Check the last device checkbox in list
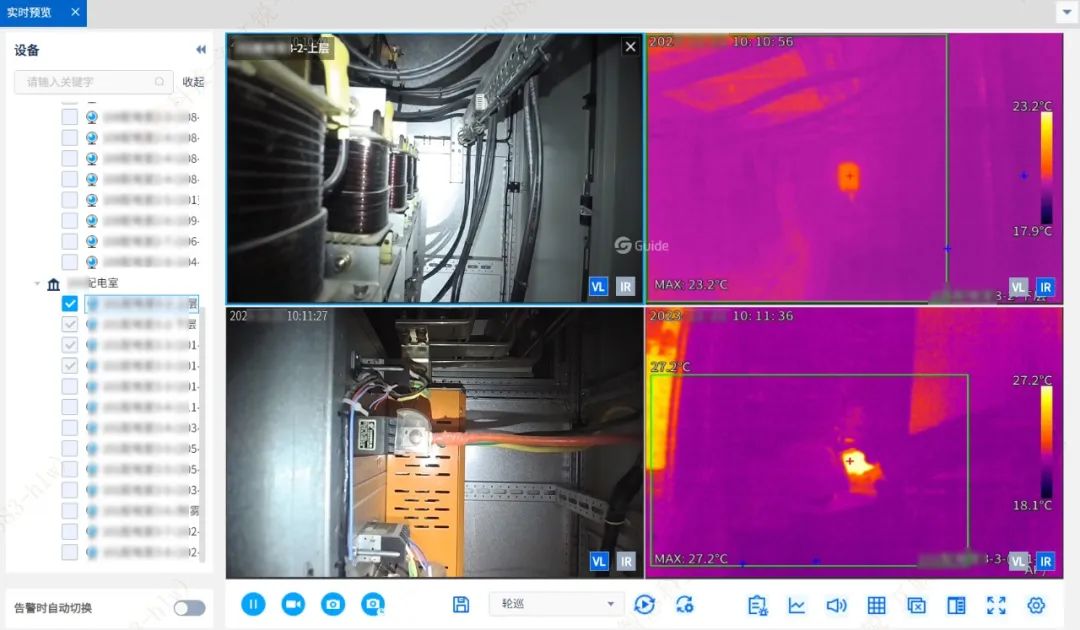This screenshot has height=630, width=1080. pyautogui.click(x=70, y=552)
